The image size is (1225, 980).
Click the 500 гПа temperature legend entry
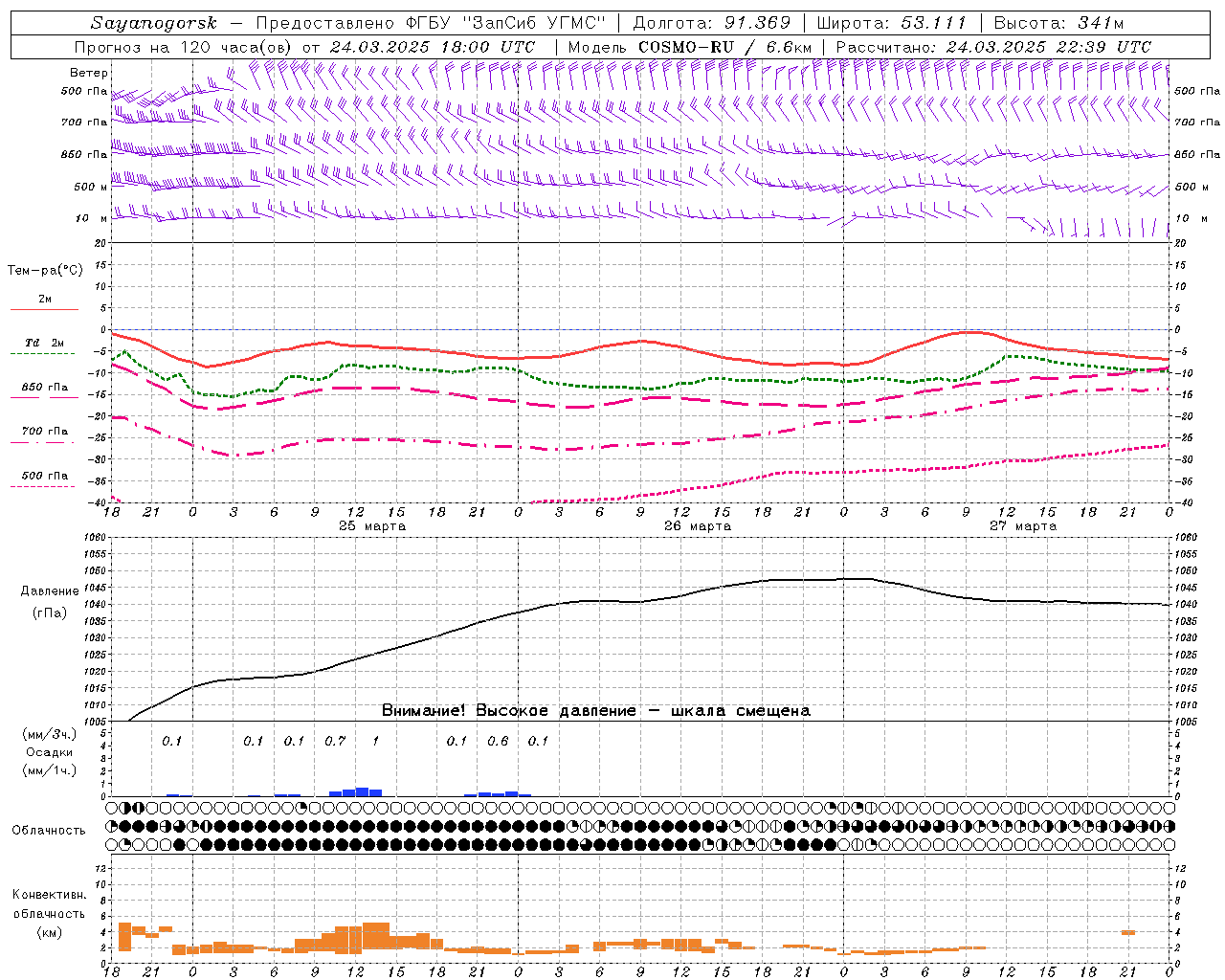pos(45,476)
